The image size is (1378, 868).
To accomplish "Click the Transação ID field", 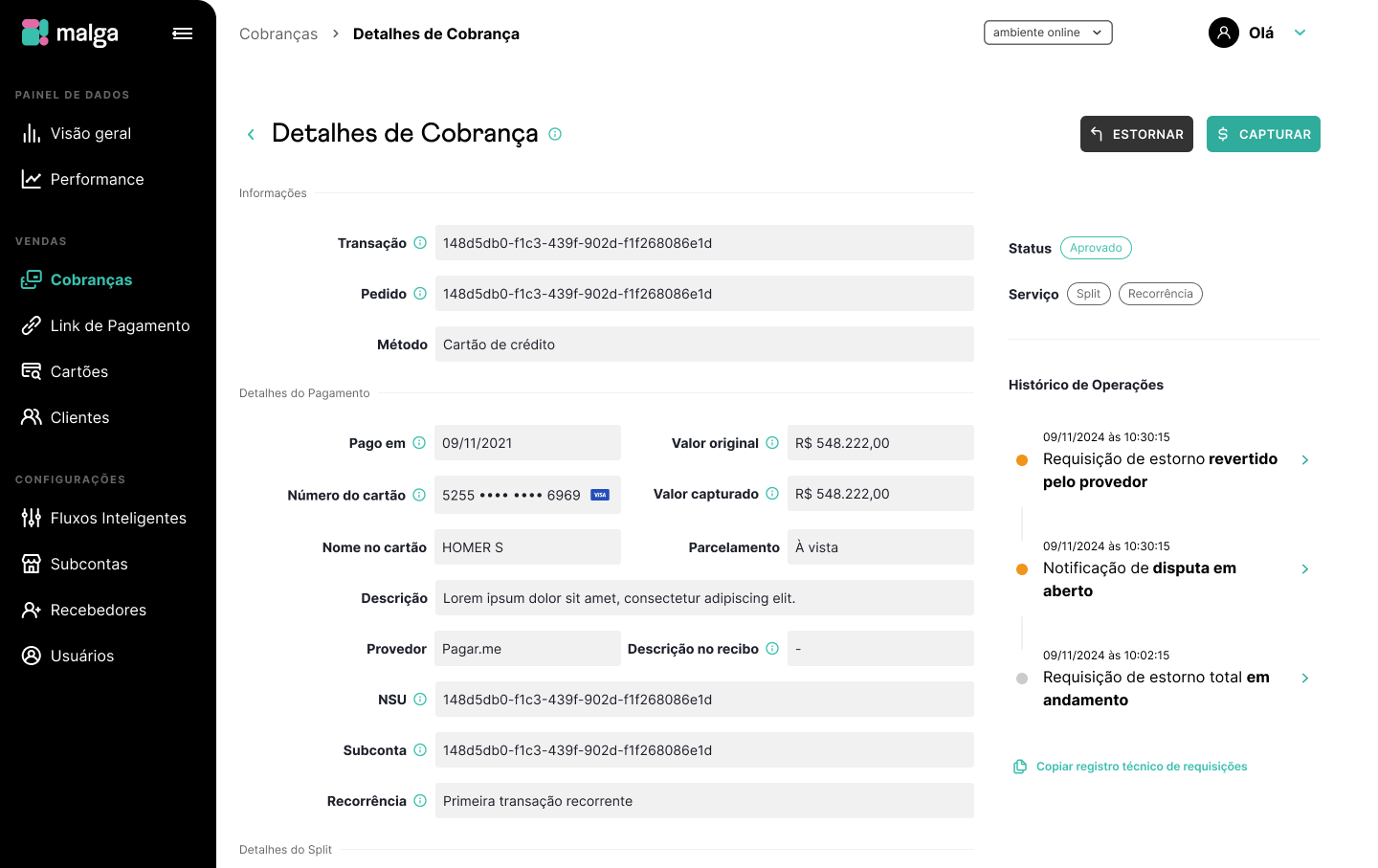I will pos(704,243).
